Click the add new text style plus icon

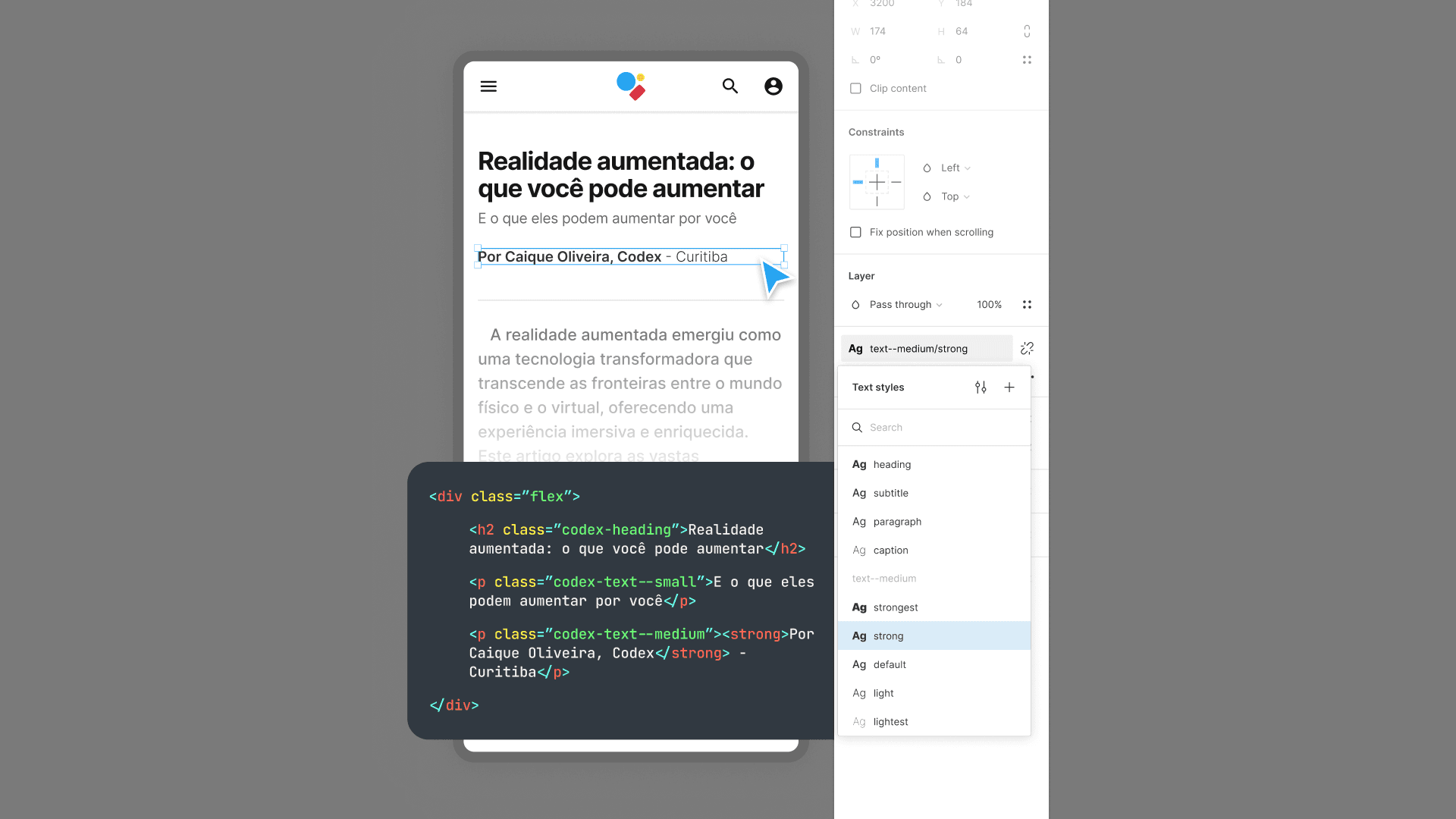pyautogui.click(x=1009, y=387)
